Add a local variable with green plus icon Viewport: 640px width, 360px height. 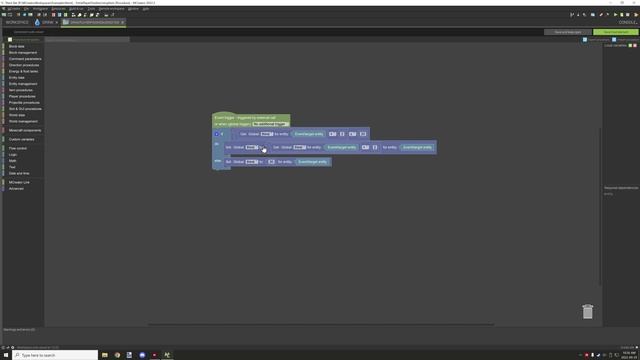pyautogui.click(x=630, y=46)
